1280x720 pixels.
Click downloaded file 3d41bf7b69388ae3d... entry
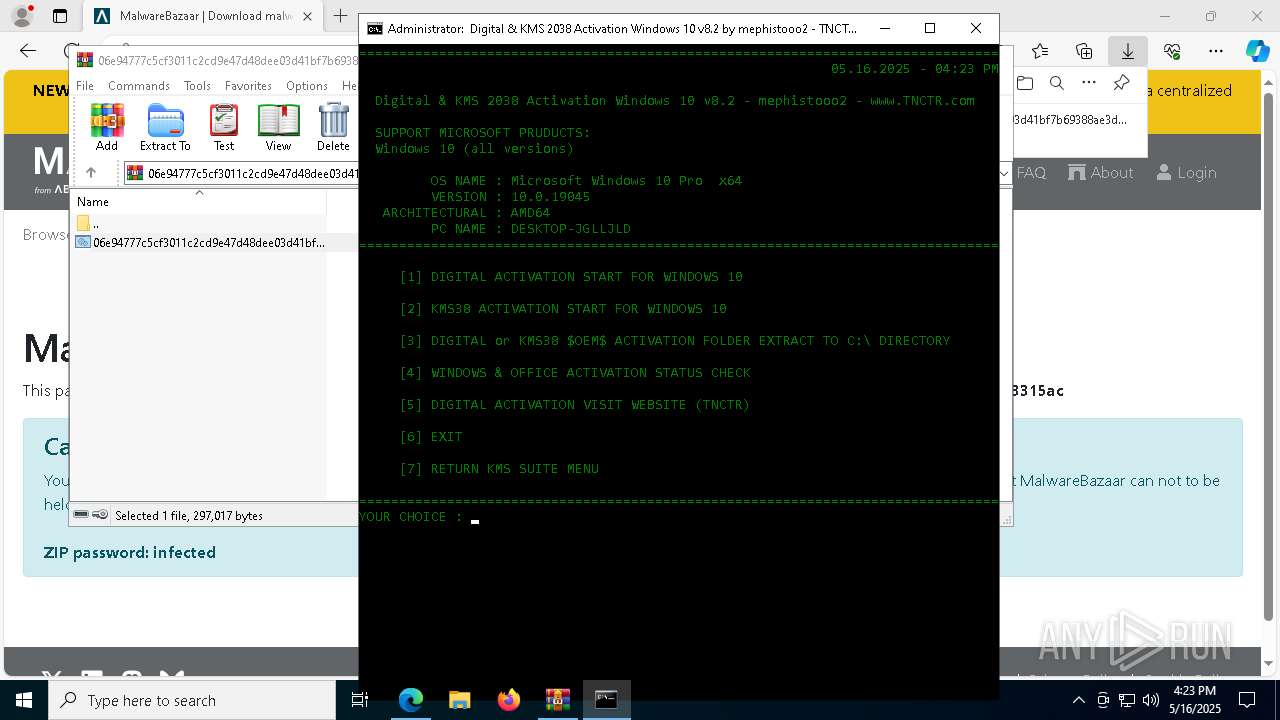click(1070, 120)
